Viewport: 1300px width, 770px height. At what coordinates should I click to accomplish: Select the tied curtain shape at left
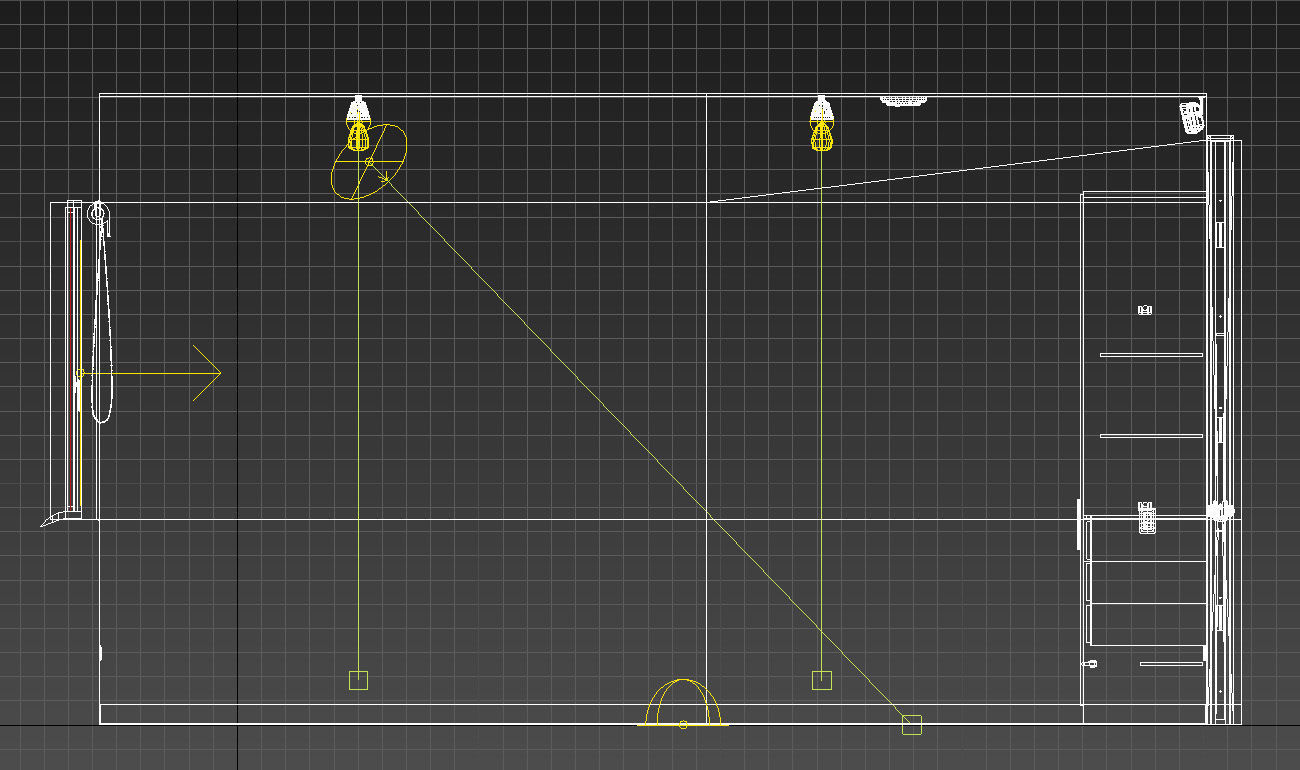pyautogui.click(x=102, y=320)
